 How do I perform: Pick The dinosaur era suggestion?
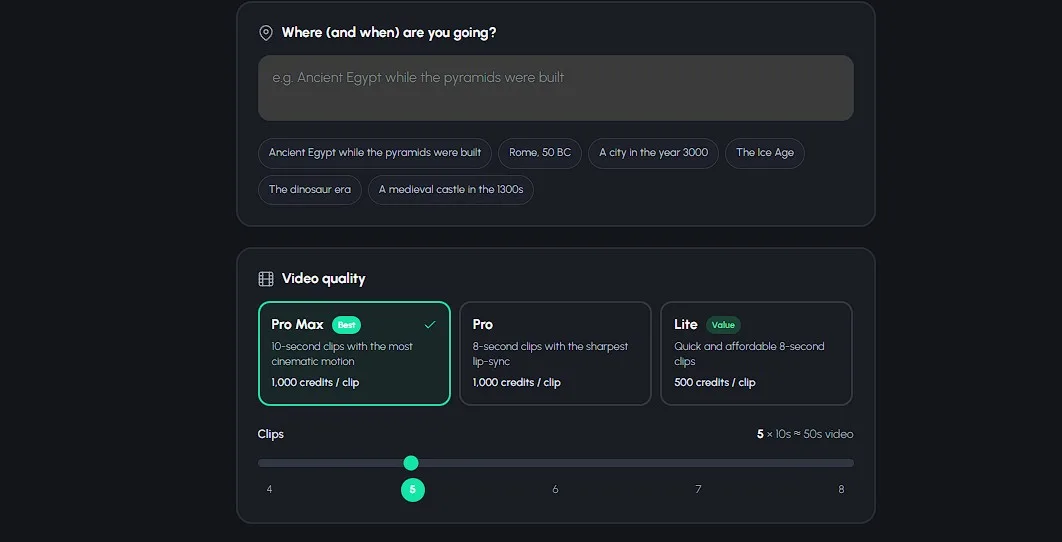click(x=310, y=190)
